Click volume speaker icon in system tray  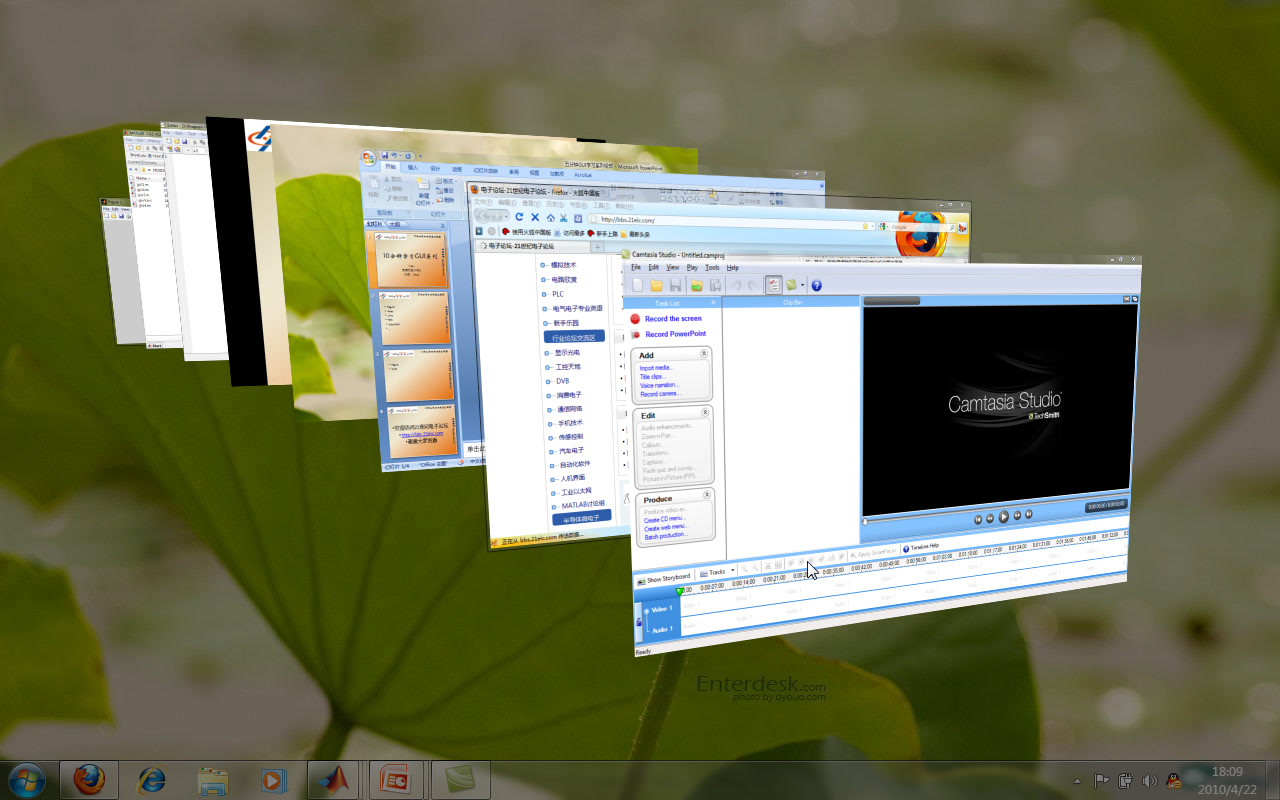click(x=1149, y=780)
